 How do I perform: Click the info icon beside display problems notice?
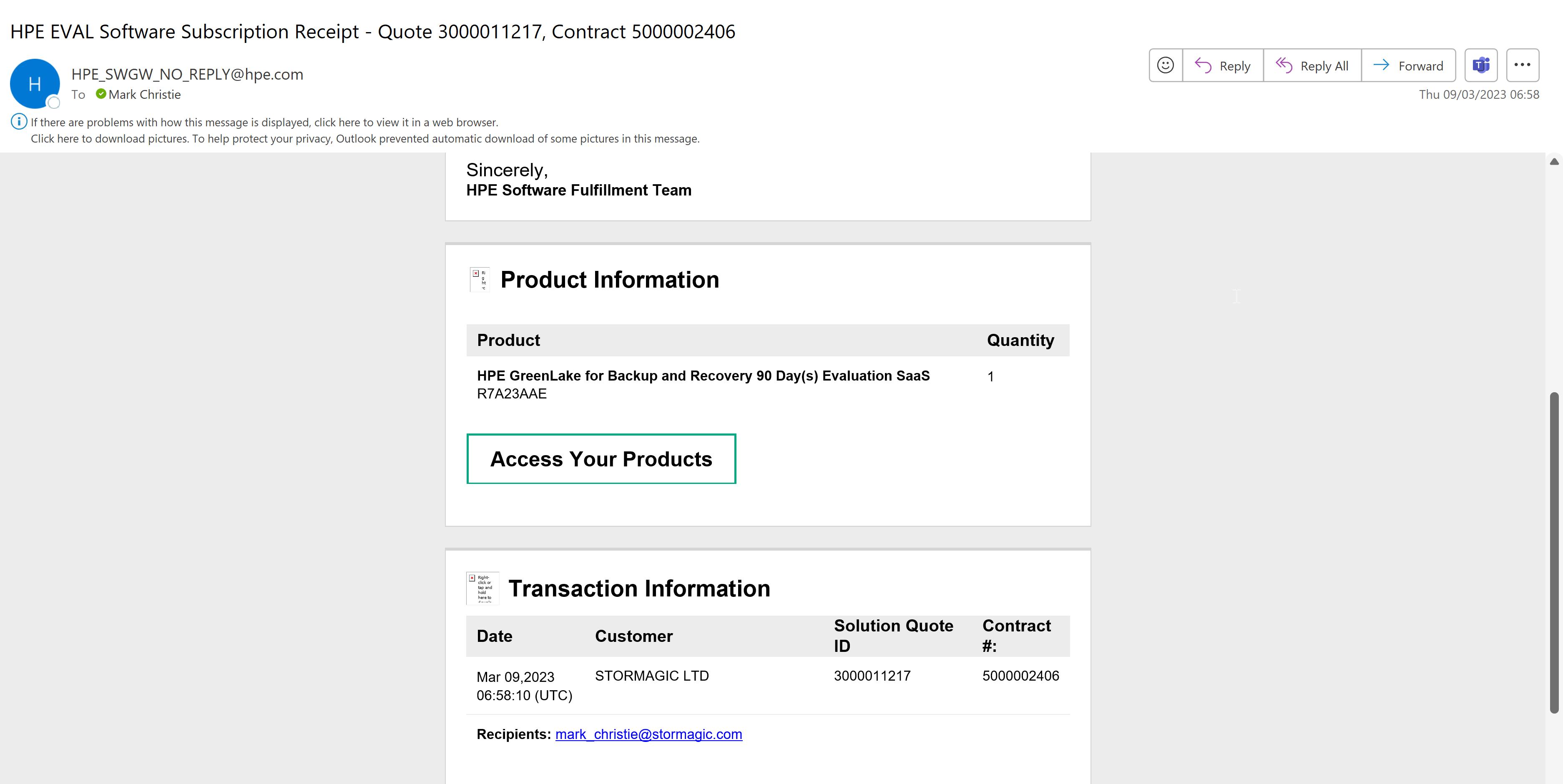pyautogui.click(x=19, y=122)
